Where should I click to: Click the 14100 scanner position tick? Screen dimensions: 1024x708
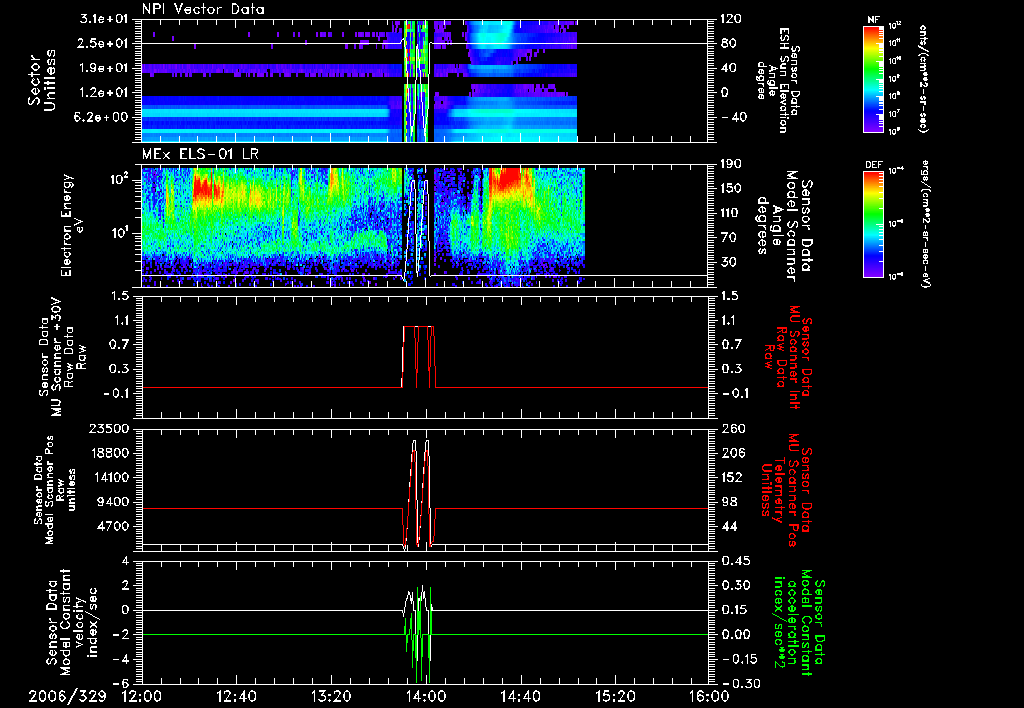[x=110, y=477]
